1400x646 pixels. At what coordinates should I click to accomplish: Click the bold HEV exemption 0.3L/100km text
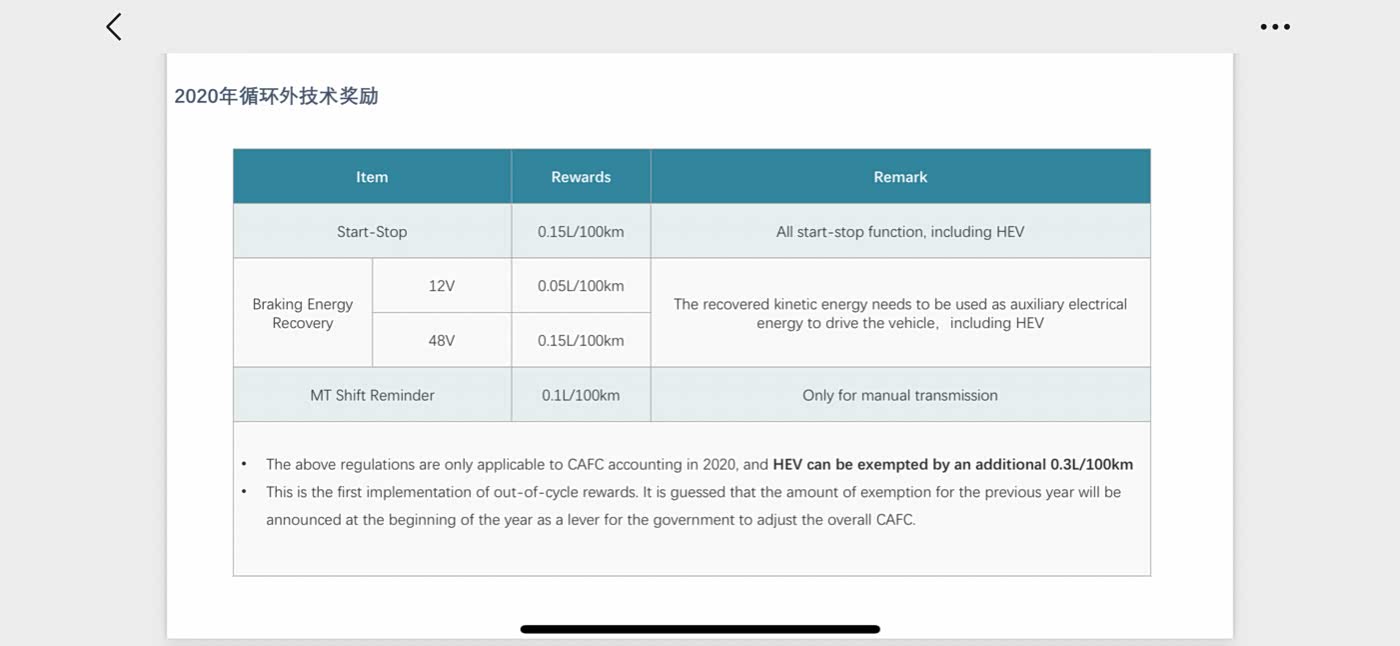[x=952, y=464]
